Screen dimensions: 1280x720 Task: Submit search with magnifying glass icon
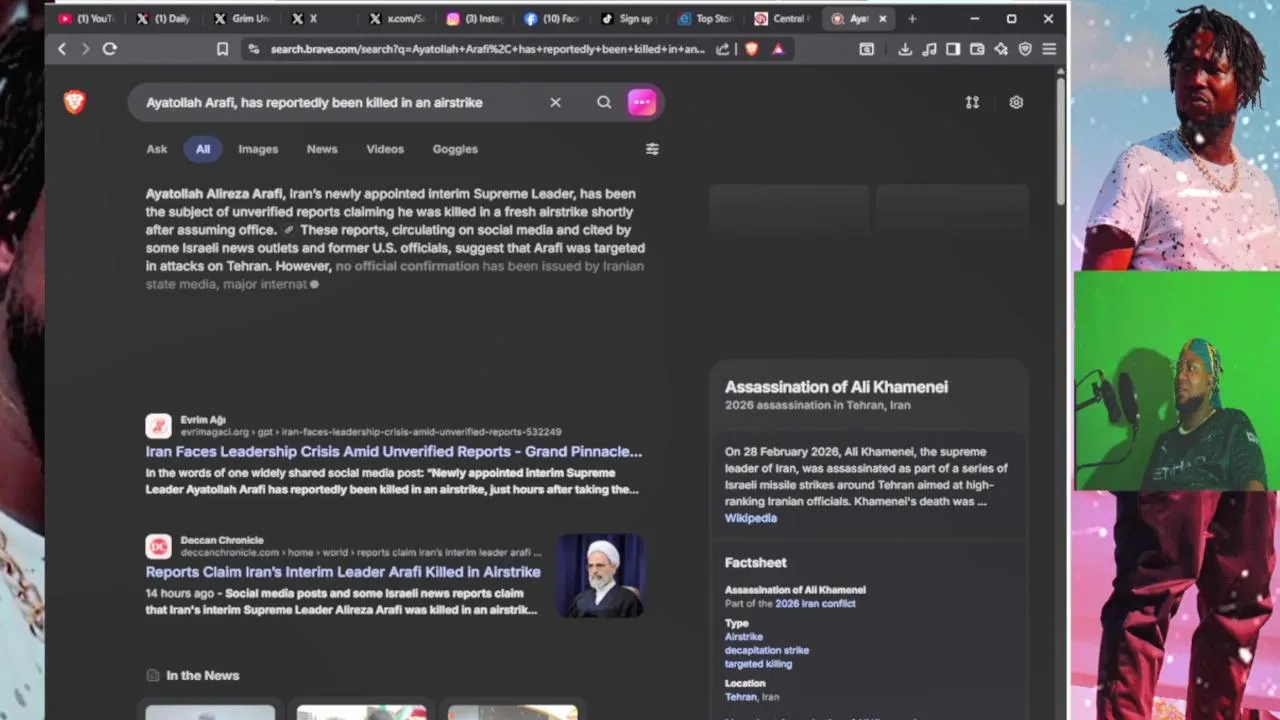[x=604, y=102]
